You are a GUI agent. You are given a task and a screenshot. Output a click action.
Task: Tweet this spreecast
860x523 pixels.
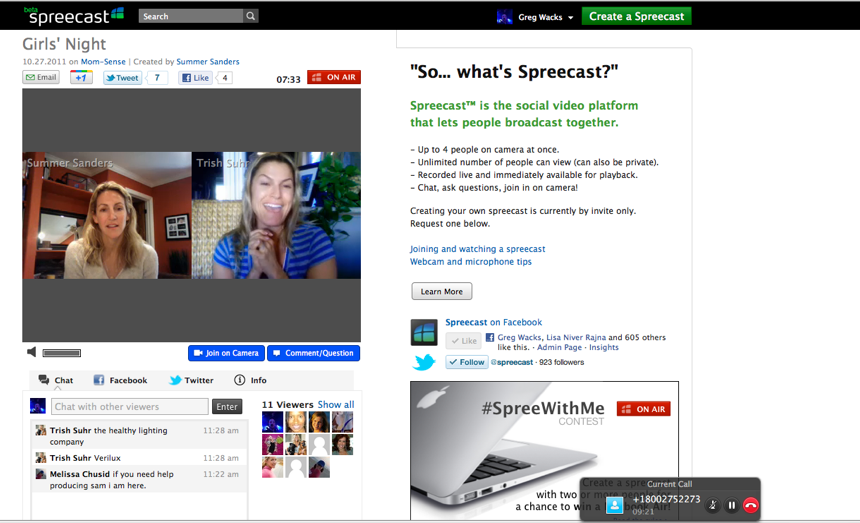coord(123,78)
